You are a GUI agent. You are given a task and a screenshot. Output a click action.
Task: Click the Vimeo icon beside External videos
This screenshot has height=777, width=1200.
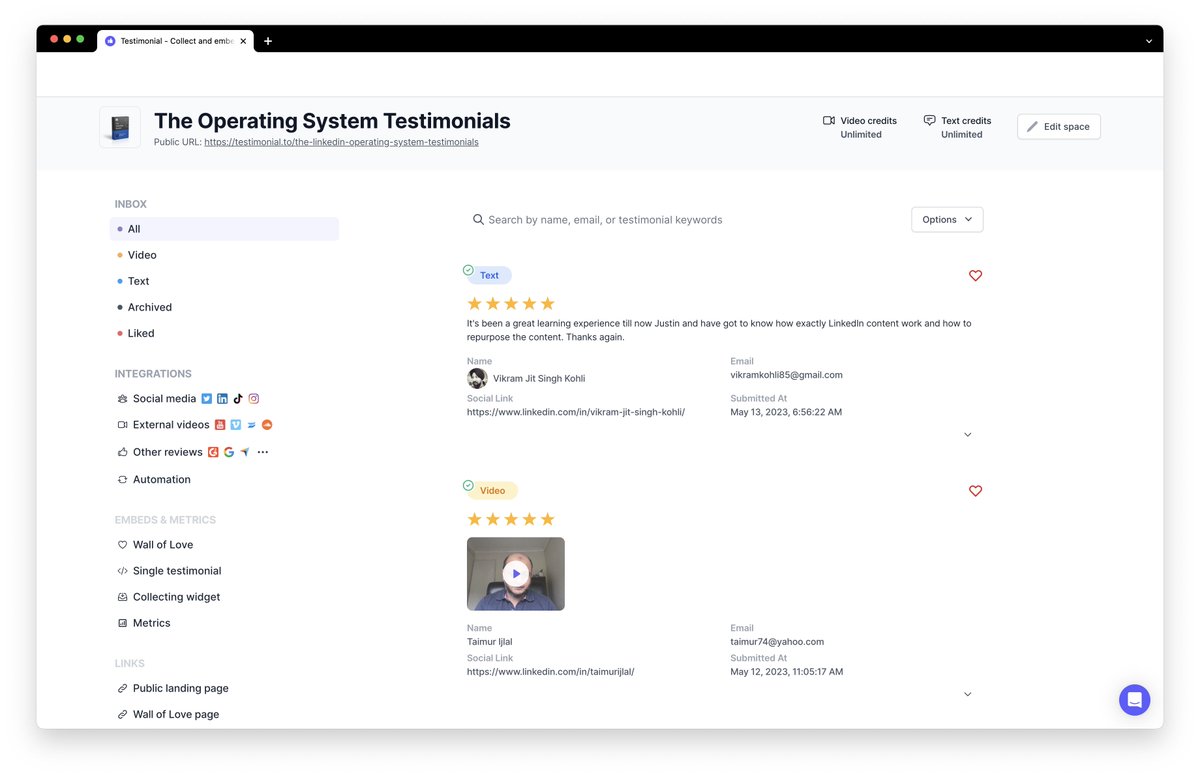pyautogui.click(x=236, y=425)
